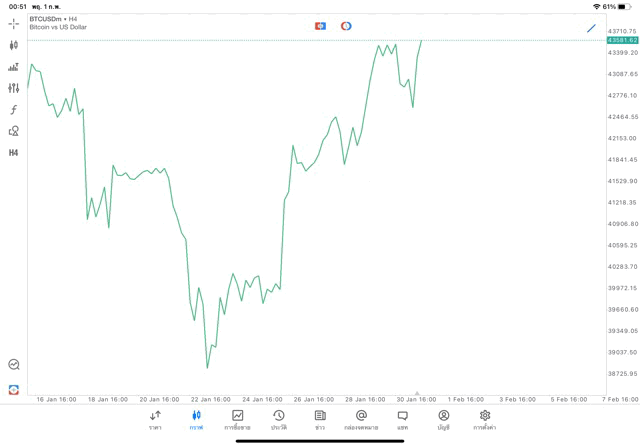Activate the crosshair cursor tool
The image size is (640, 447).
(14, 23)
